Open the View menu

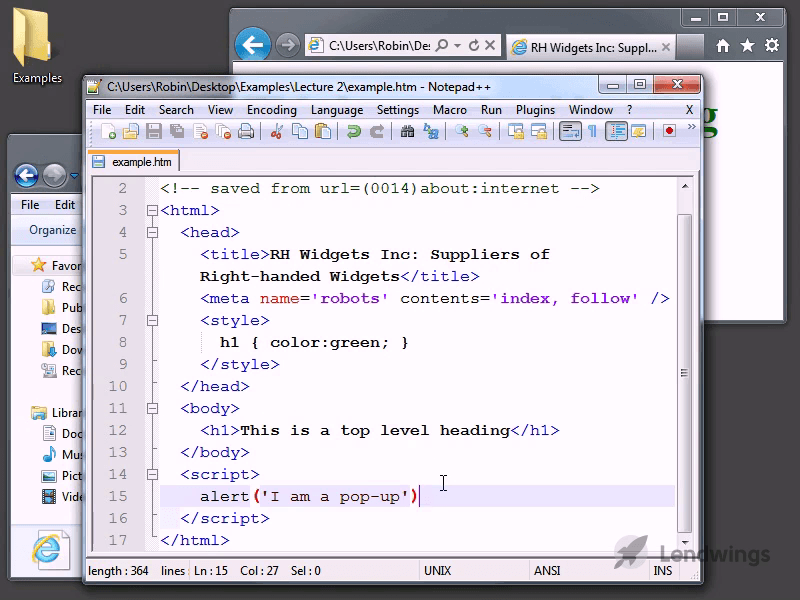pyautogui.click(x=220, y=110)
